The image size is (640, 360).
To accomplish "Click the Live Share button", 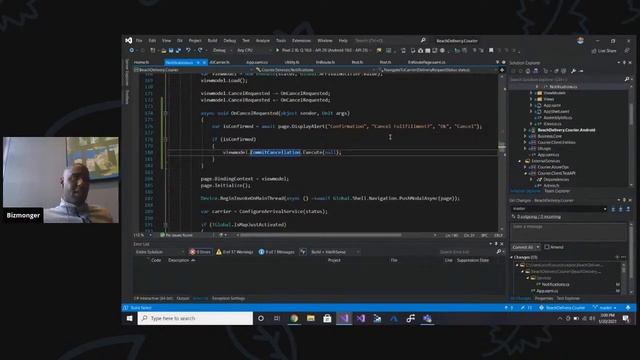I will (604, 51).
